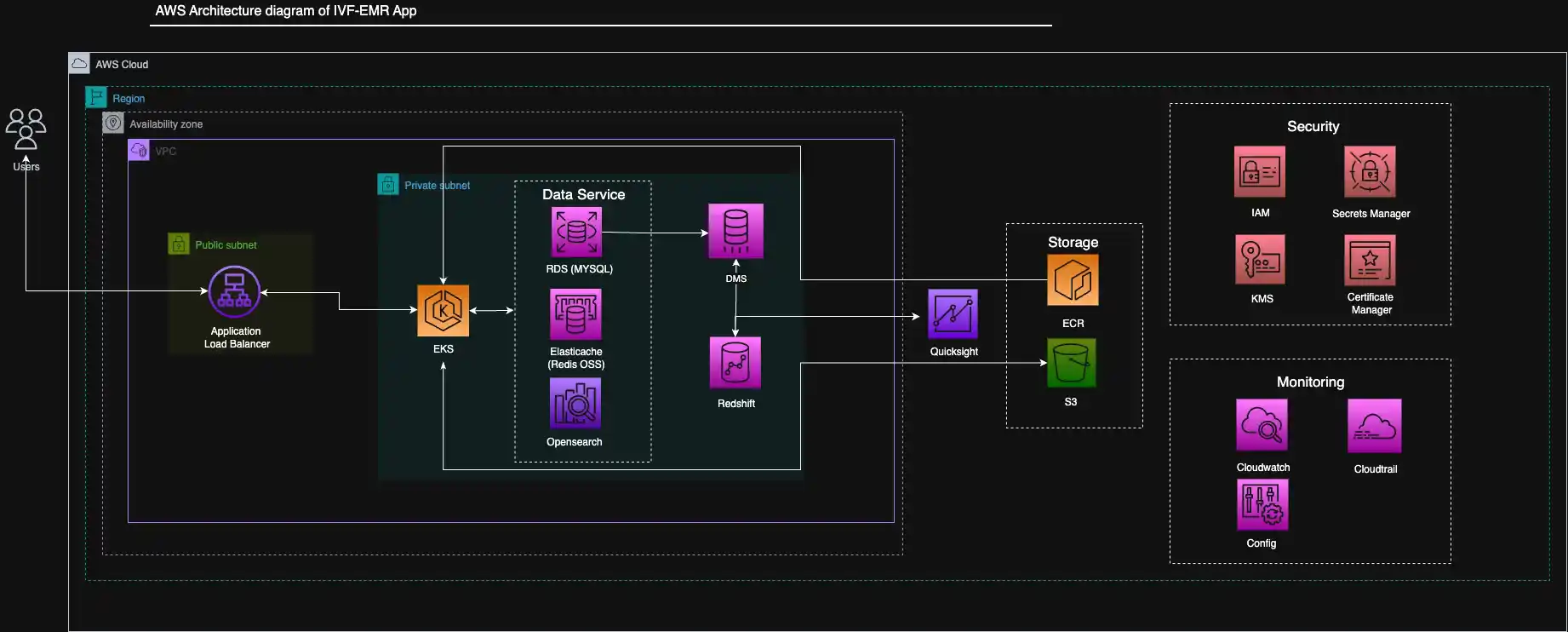Select the S3 bucket icon
Viewport: 1568px width, 632px height.
1072,363
